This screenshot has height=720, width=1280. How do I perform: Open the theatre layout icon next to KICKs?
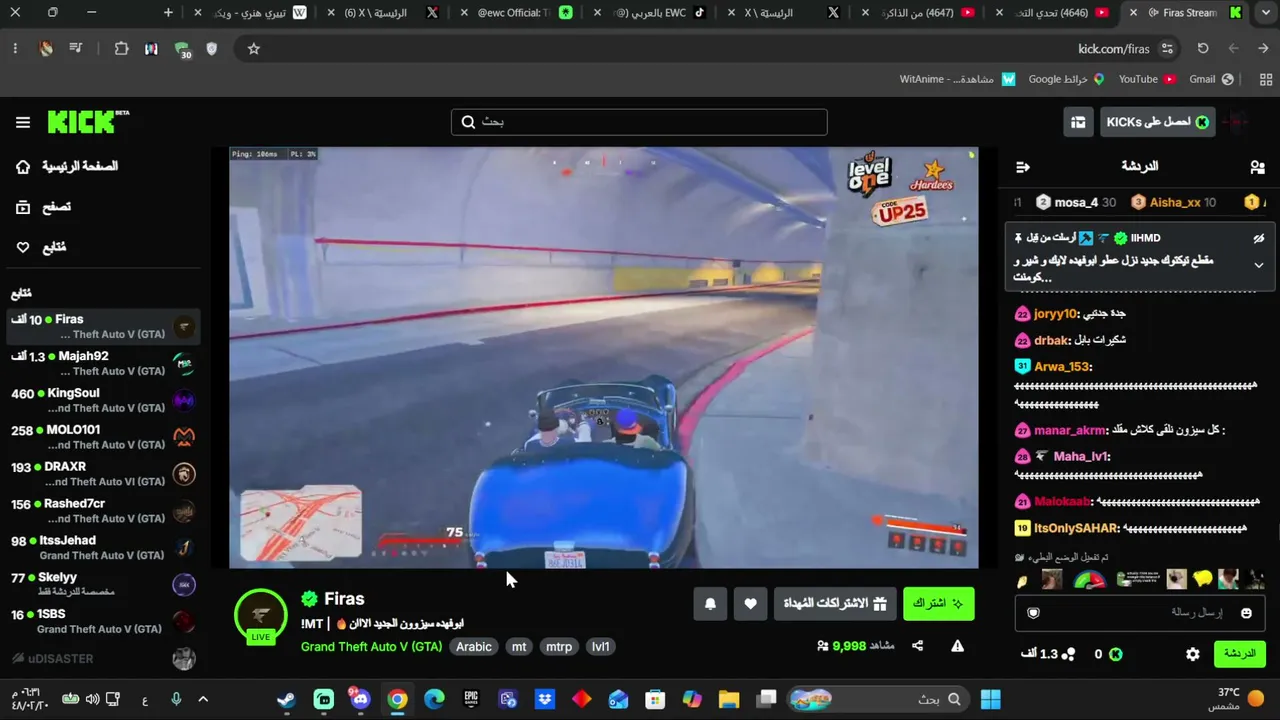coord(1078,122)
